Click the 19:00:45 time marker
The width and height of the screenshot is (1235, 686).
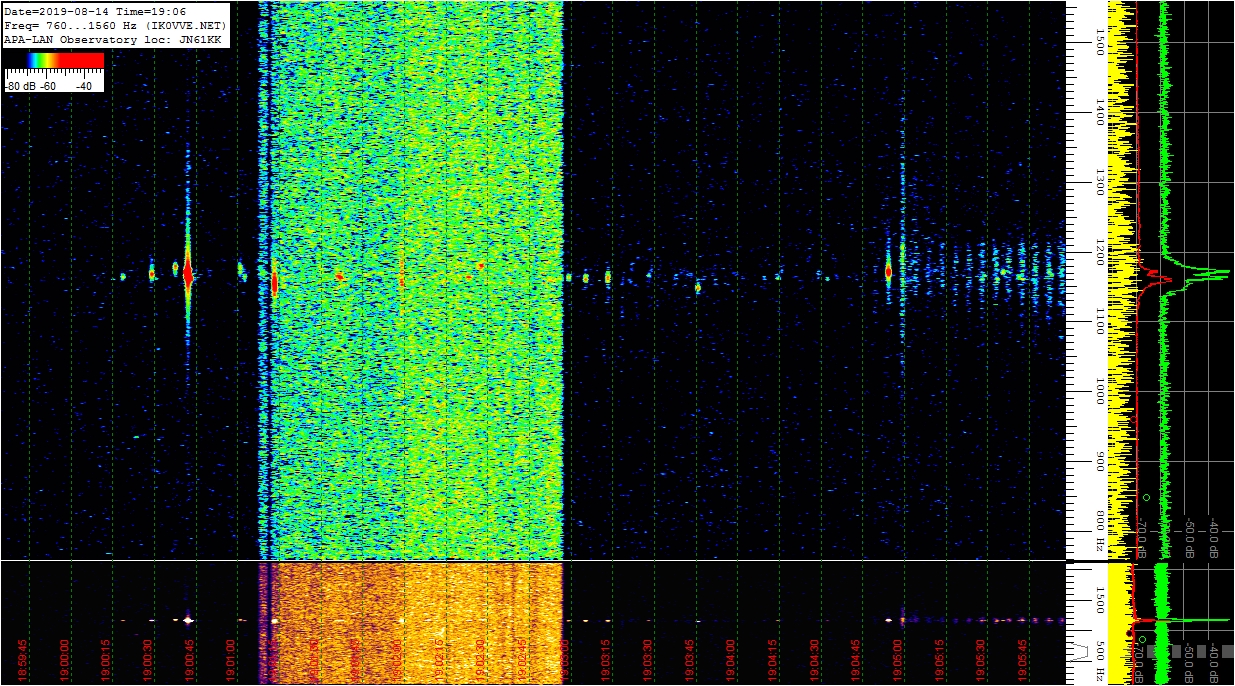coord(190,660)
